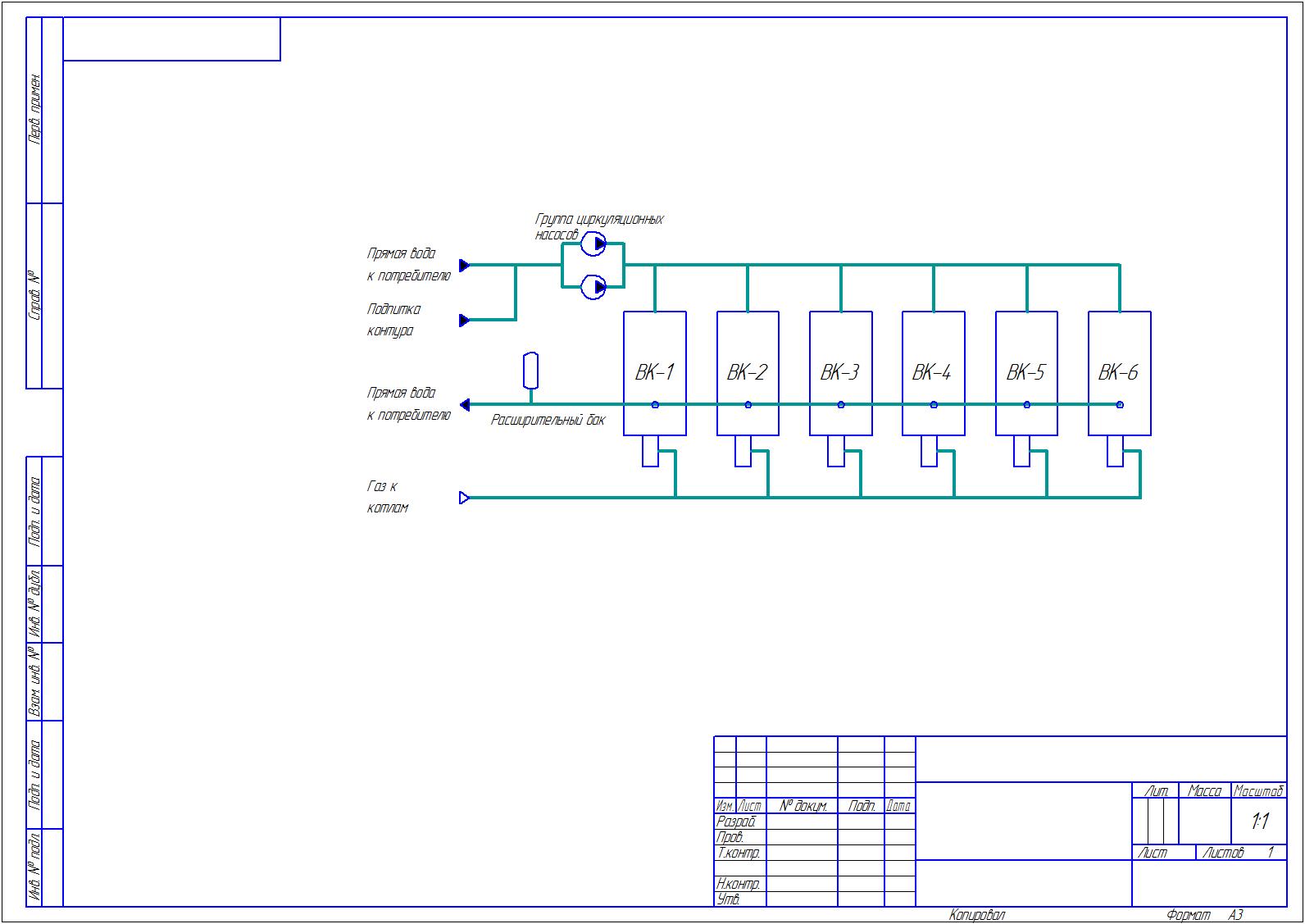Select the Формат А3 text

1204,915
